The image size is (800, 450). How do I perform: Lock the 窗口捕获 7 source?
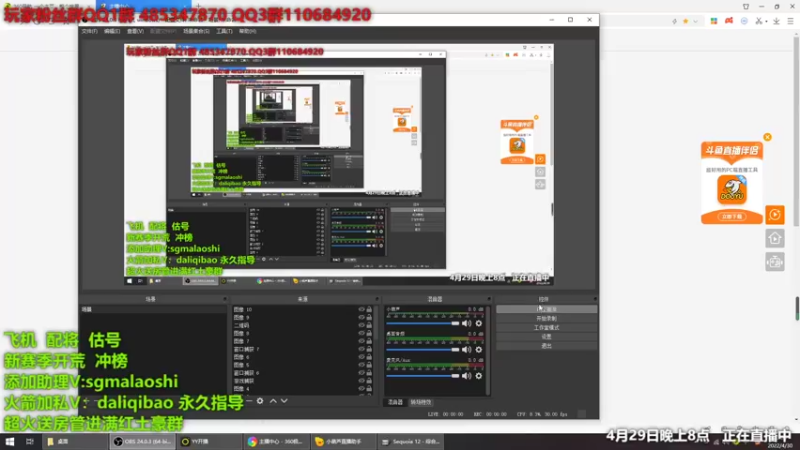point(369,349)
